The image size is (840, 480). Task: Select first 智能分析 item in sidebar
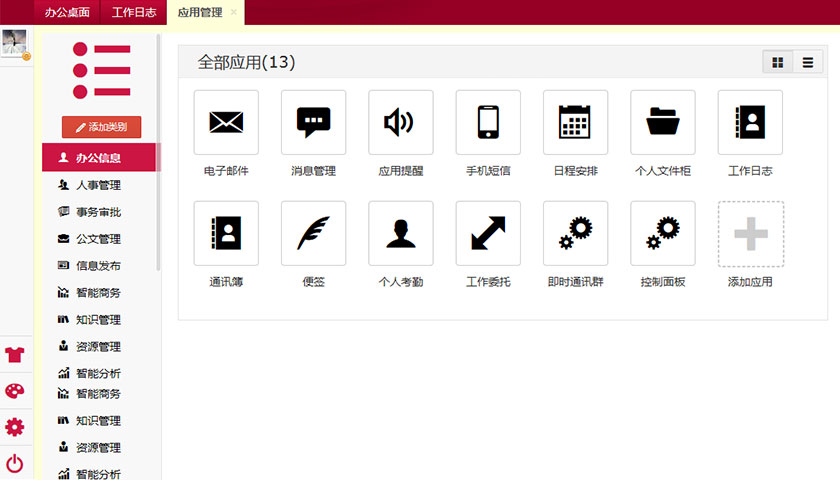[99, 373]
